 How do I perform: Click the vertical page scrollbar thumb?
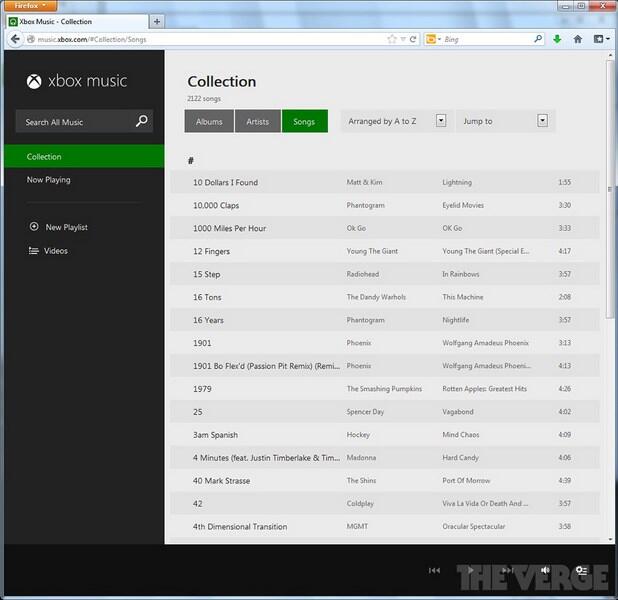pos(610,189)
